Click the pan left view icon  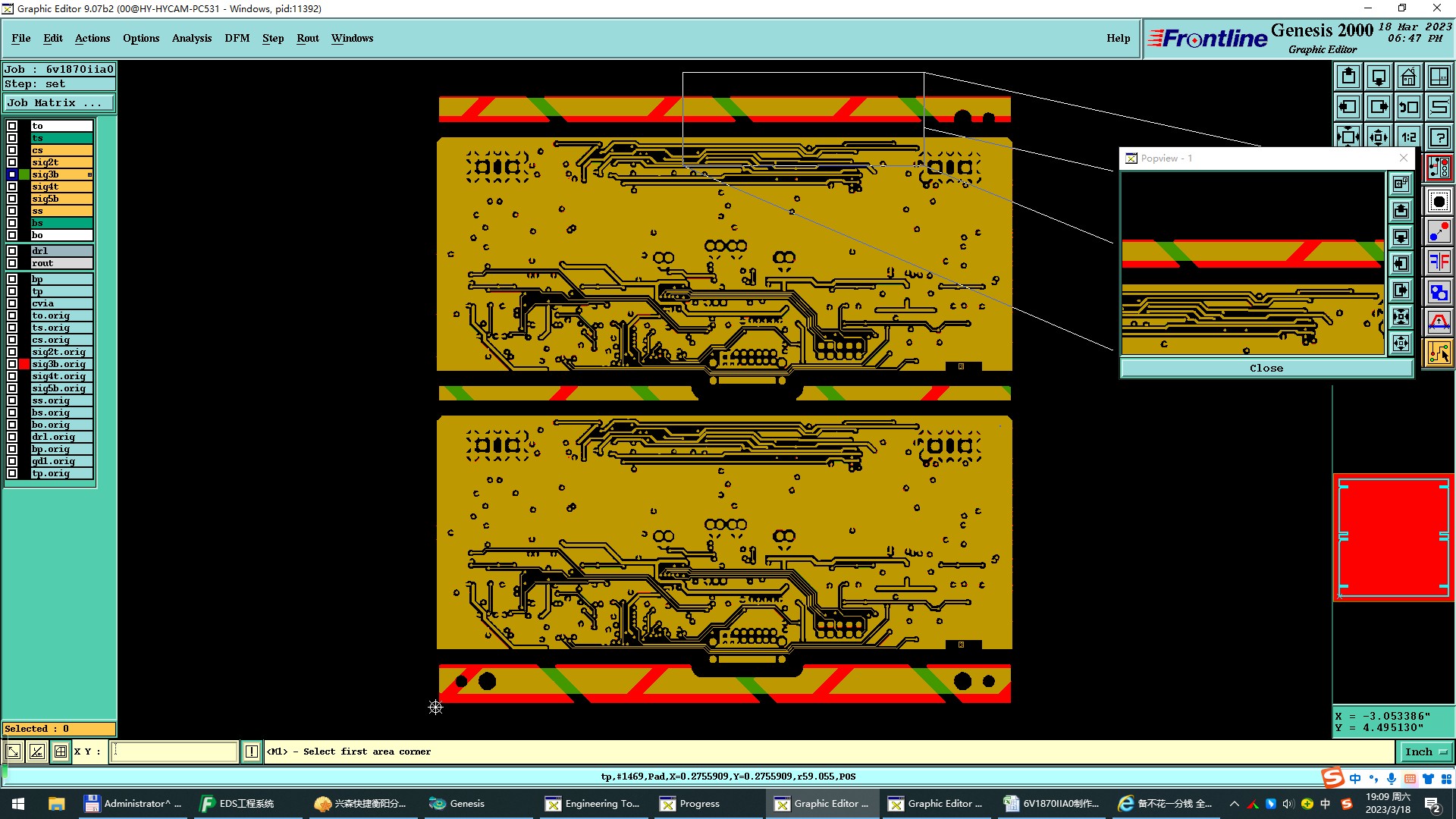(x=1348, y=107)
